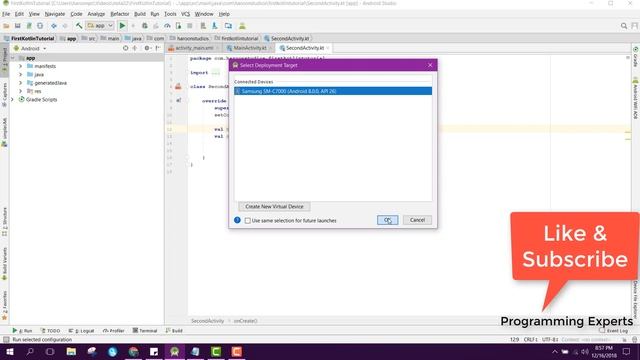Switch to activity_main.xml editor tab
Image resolution: width=640 pixels, height=360 pixels.
pyautogui.click(x=194, y=48)
